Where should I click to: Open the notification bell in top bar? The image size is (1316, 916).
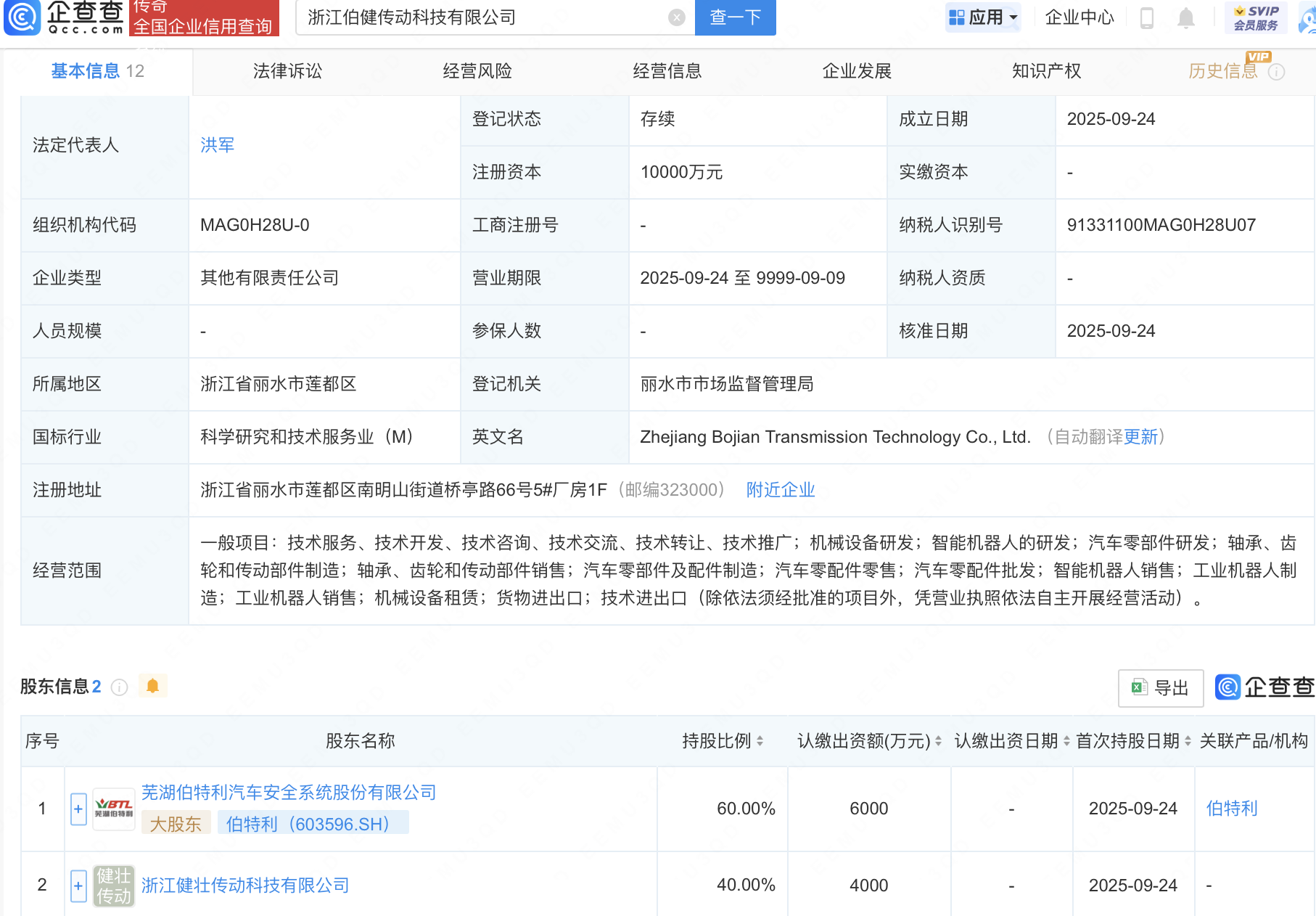1185,18
